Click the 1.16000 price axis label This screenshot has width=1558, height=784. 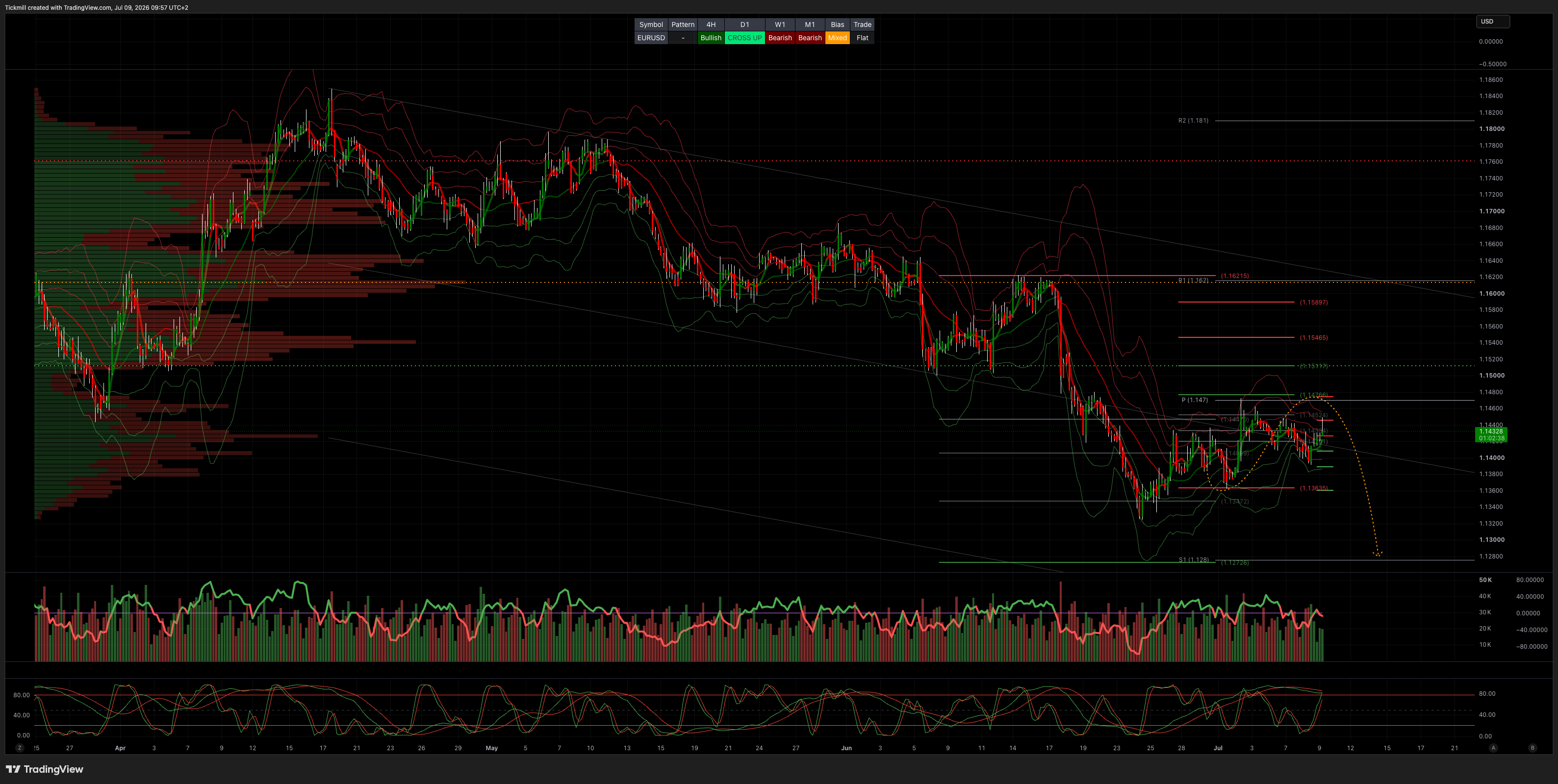(x=1491, y=294)
